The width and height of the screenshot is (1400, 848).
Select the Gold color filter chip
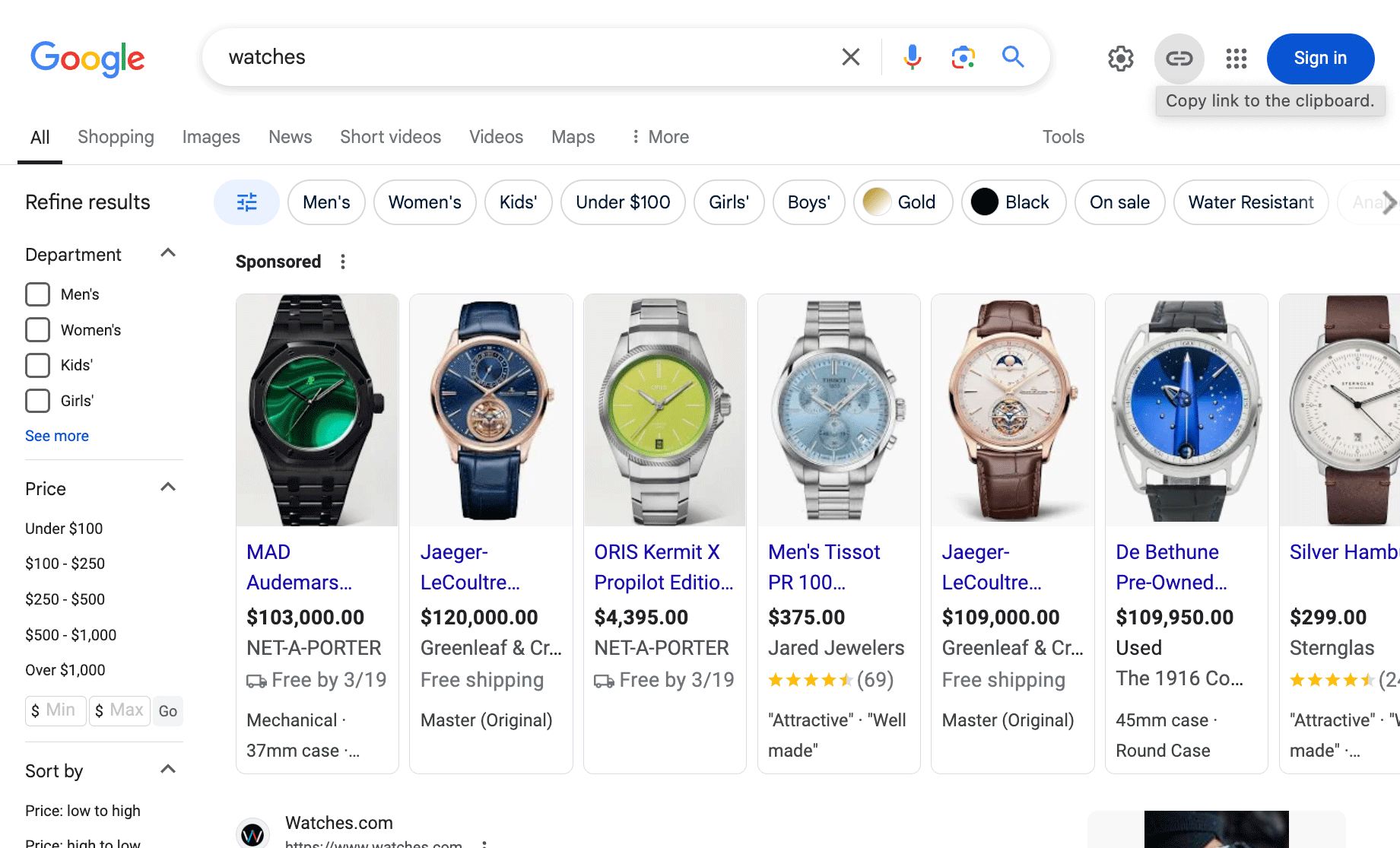click(x=903, y=202)
